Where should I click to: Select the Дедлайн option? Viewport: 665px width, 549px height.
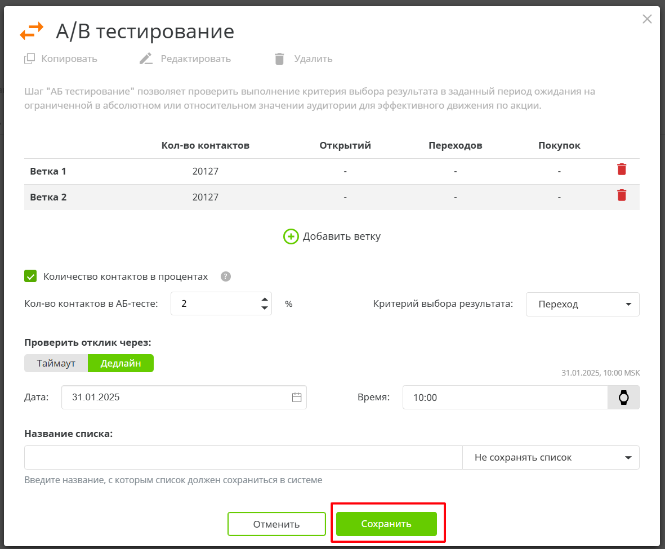point(121,363)
